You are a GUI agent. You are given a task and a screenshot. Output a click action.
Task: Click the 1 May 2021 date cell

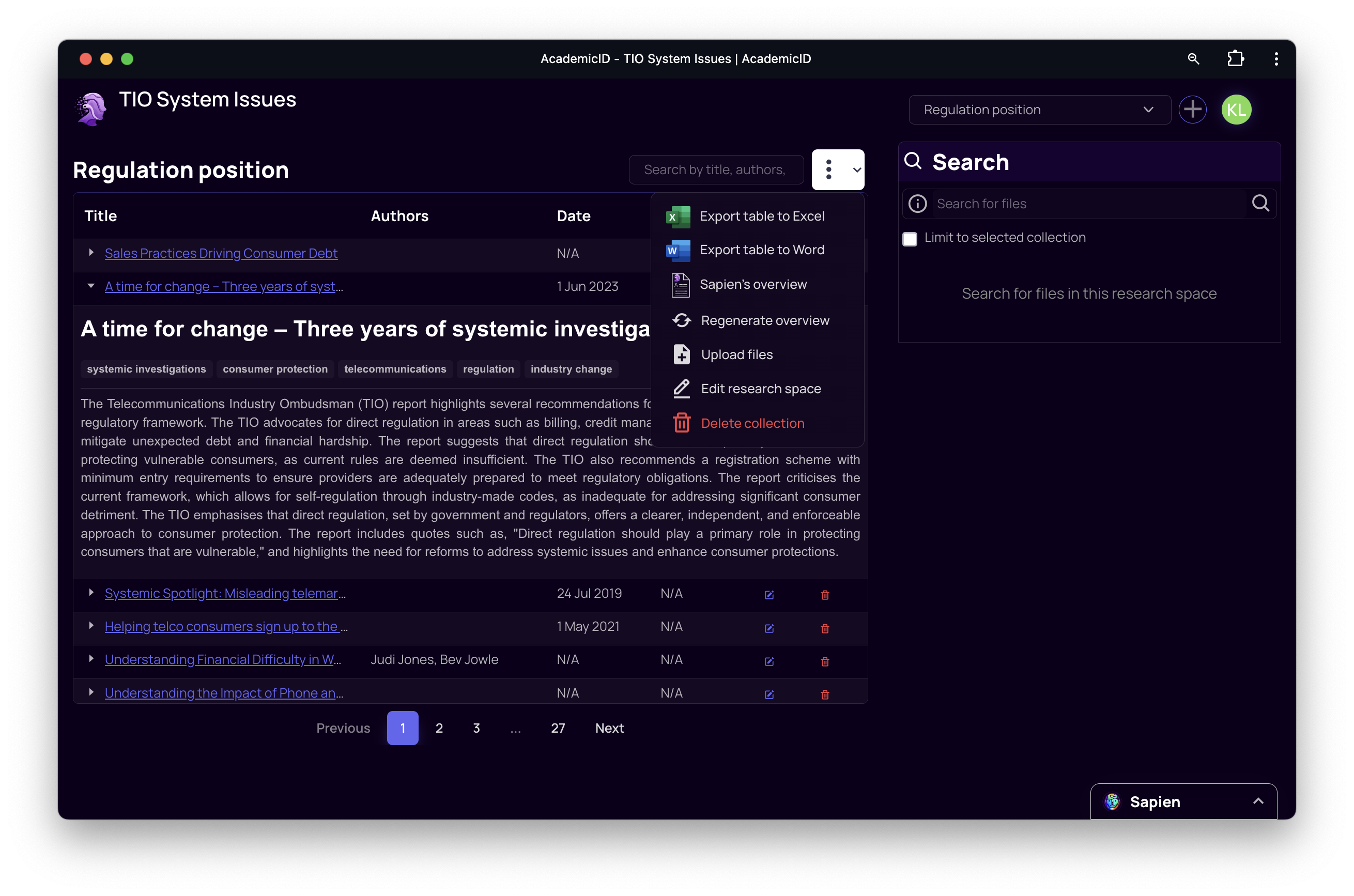[x=588, y=626]
